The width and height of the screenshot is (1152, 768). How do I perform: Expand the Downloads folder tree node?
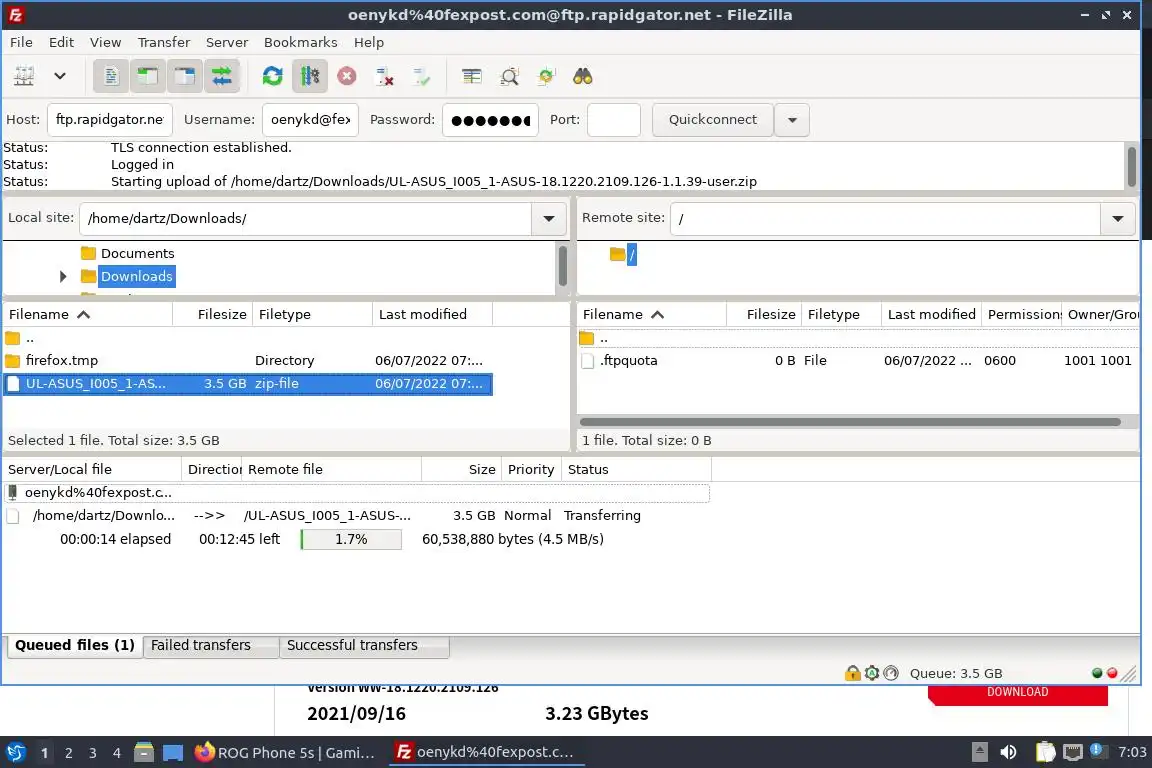[63, 276]
